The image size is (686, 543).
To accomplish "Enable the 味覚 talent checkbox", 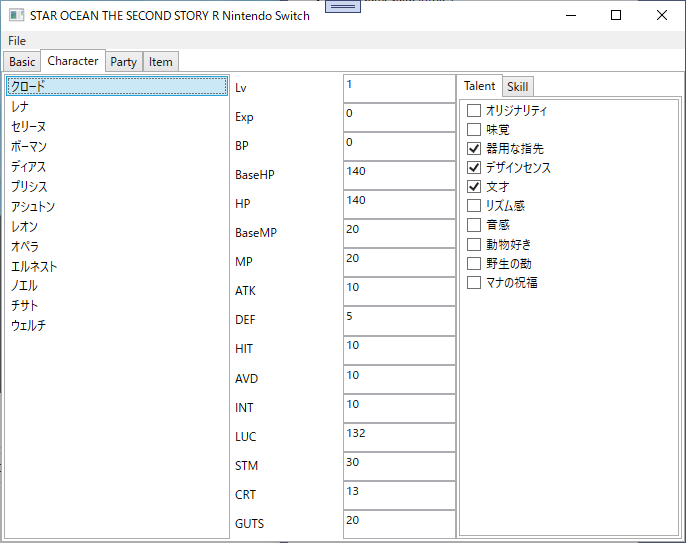I will point(474,130).
